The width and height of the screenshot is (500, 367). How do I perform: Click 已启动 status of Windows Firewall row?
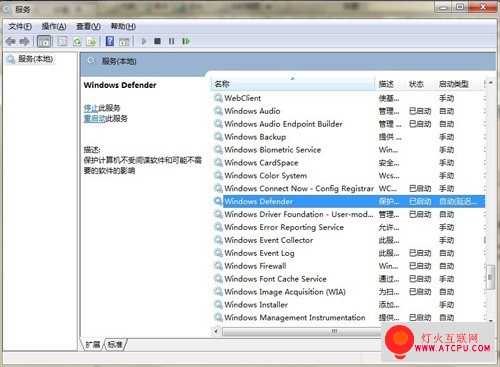coord(420,266)
